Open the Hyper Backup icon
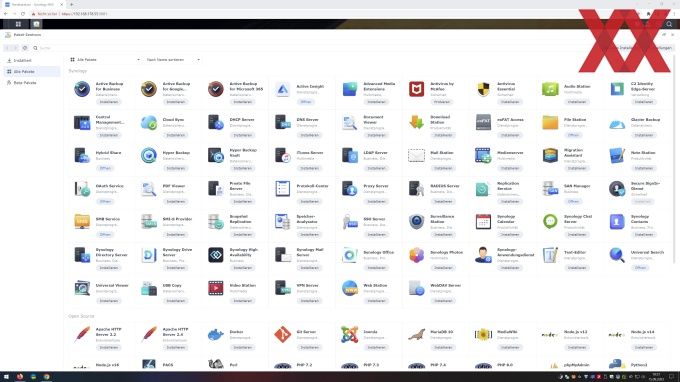Image resolution: width=680 pixels, height=382 pixels. (x=149, y=155)
